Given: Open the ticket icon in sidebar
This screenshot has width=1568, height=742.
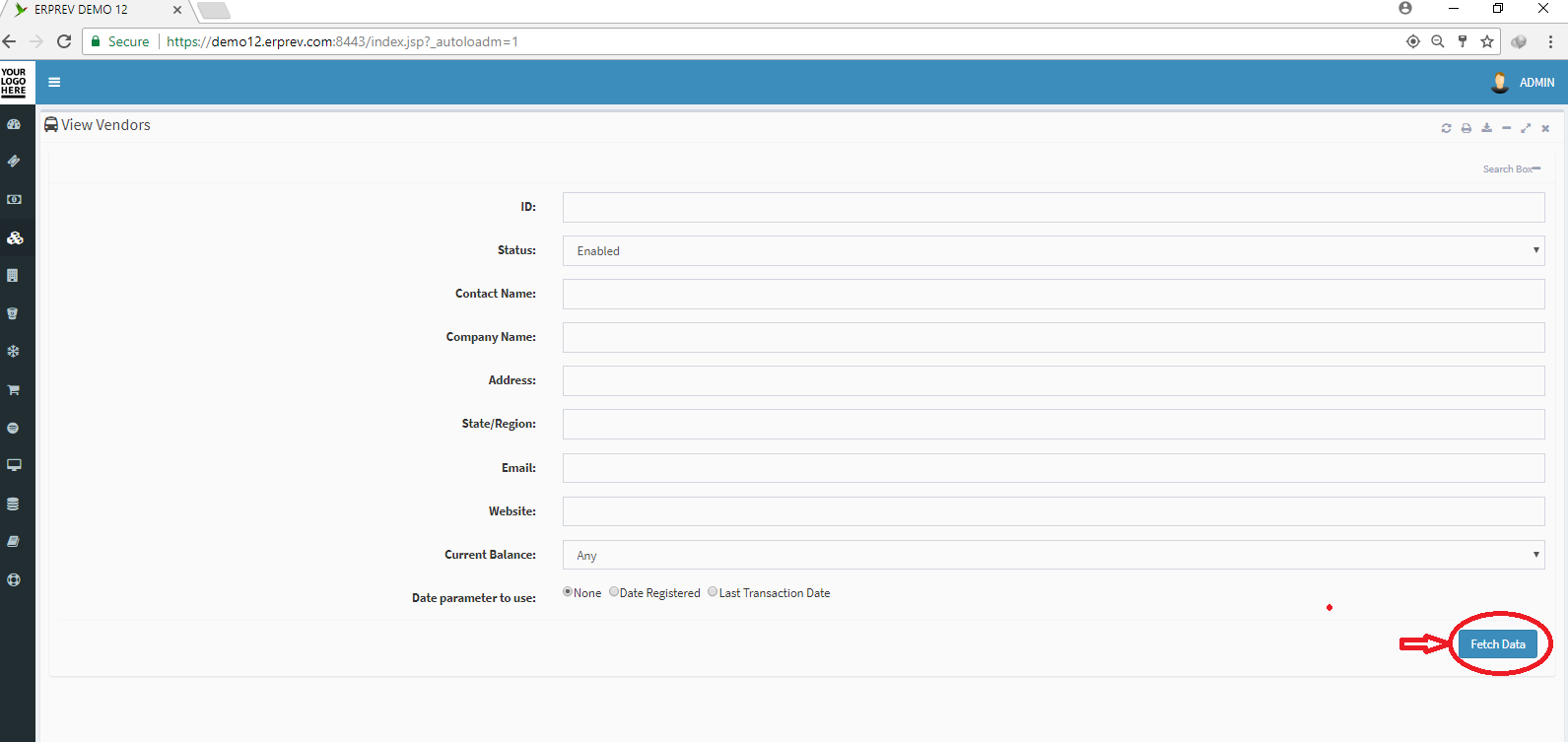Looking at the screenshot, I should pos(14,161).
